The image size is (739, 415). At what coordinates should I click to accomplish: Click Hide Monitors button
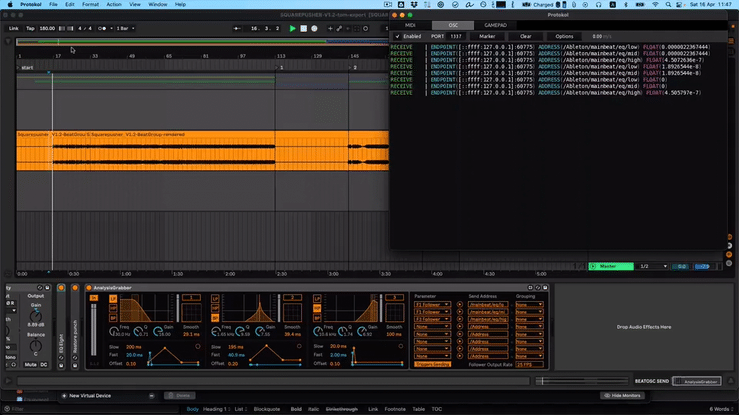(622, 396)
